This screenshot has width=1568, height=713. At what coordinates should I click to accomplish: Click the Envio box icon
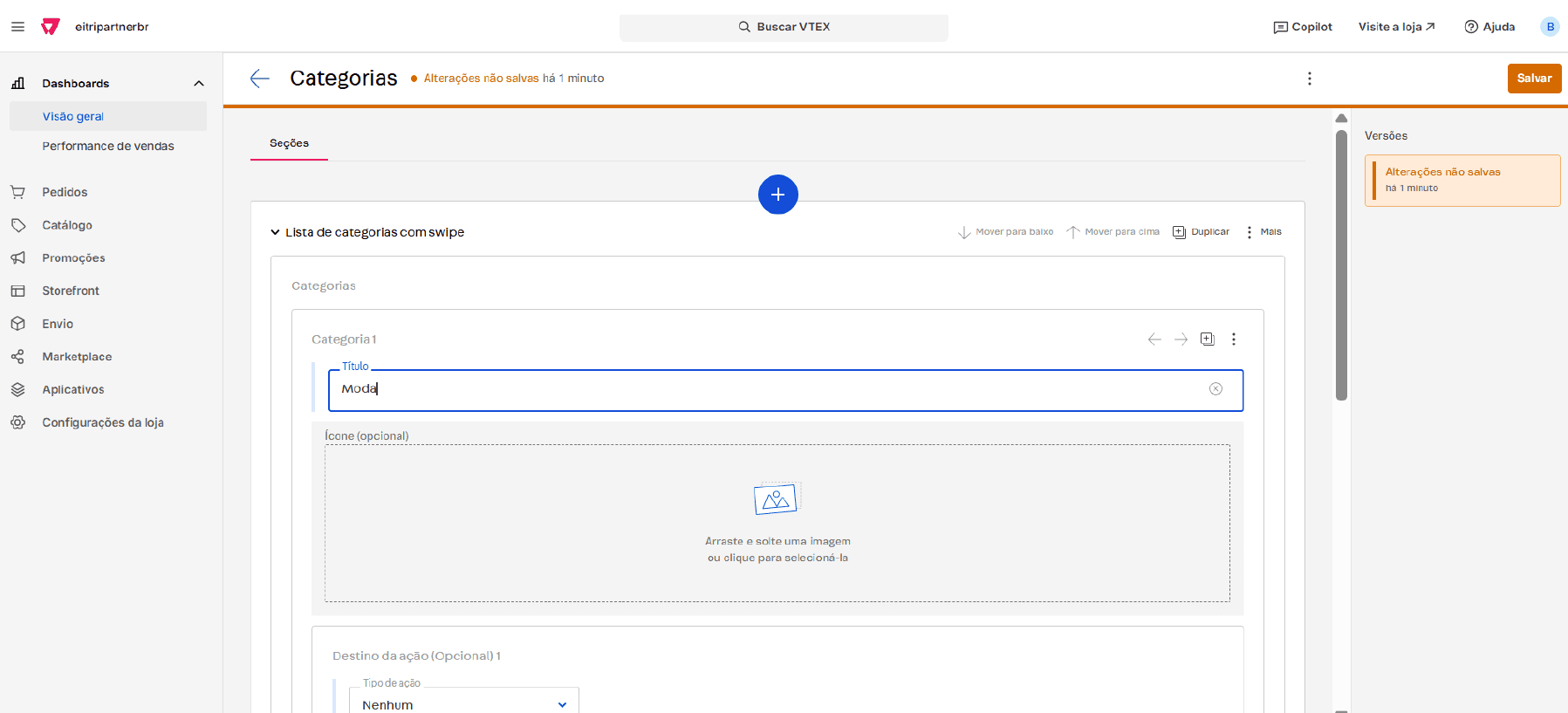[17, 324]
